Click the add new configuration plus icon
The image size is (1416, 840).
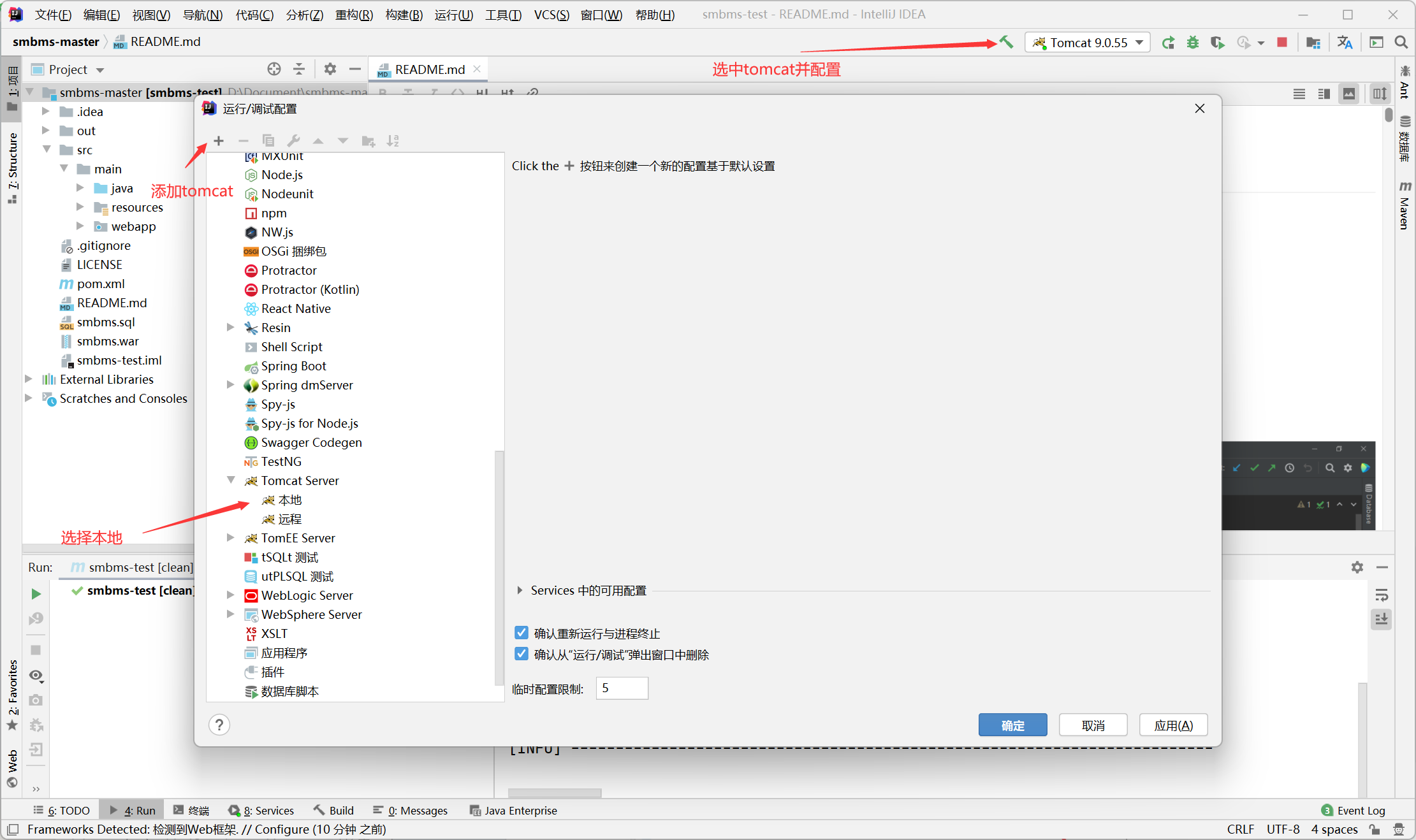(x=219, y=141)
